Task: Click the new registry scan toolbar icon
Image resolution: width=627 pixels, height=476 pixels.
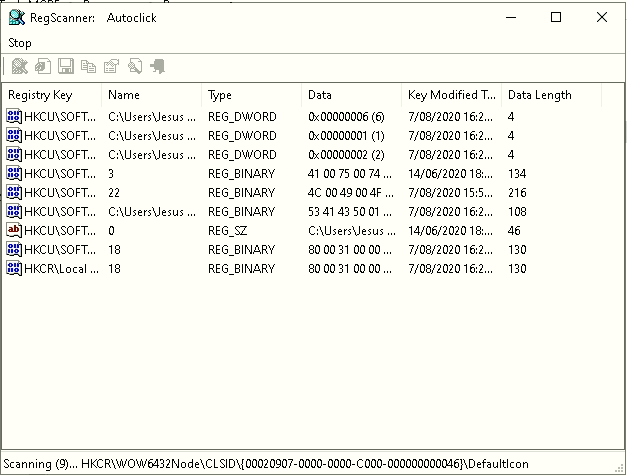Action: [19, 66]
